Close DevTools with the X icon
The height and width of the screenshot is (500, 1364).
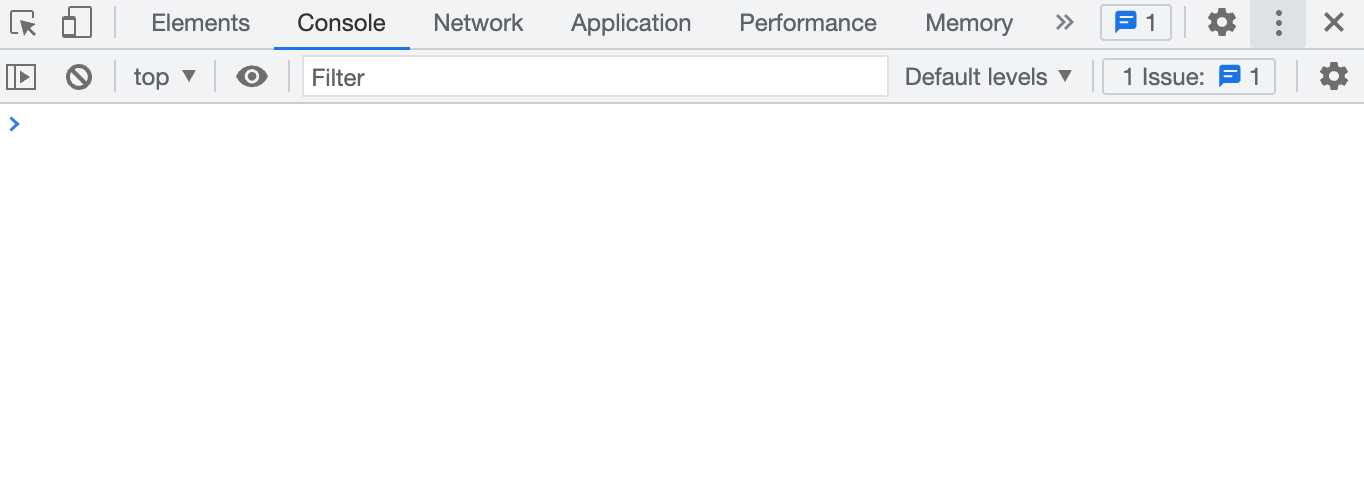tap(1334, 23)
